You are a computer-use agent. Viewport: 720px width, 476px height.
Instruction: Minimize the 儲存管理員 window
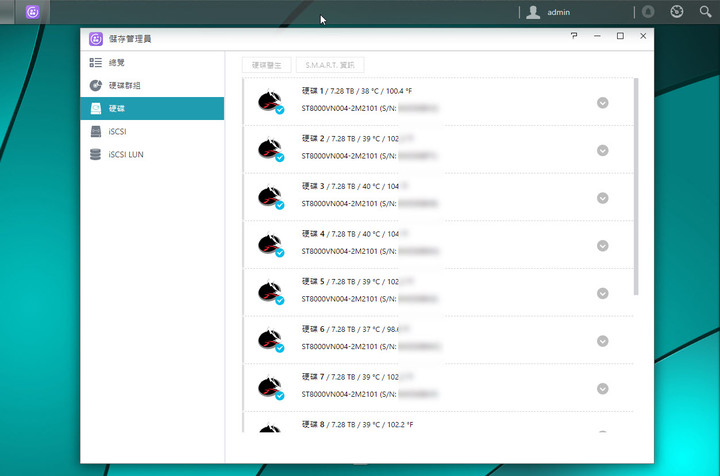[597, 36]
